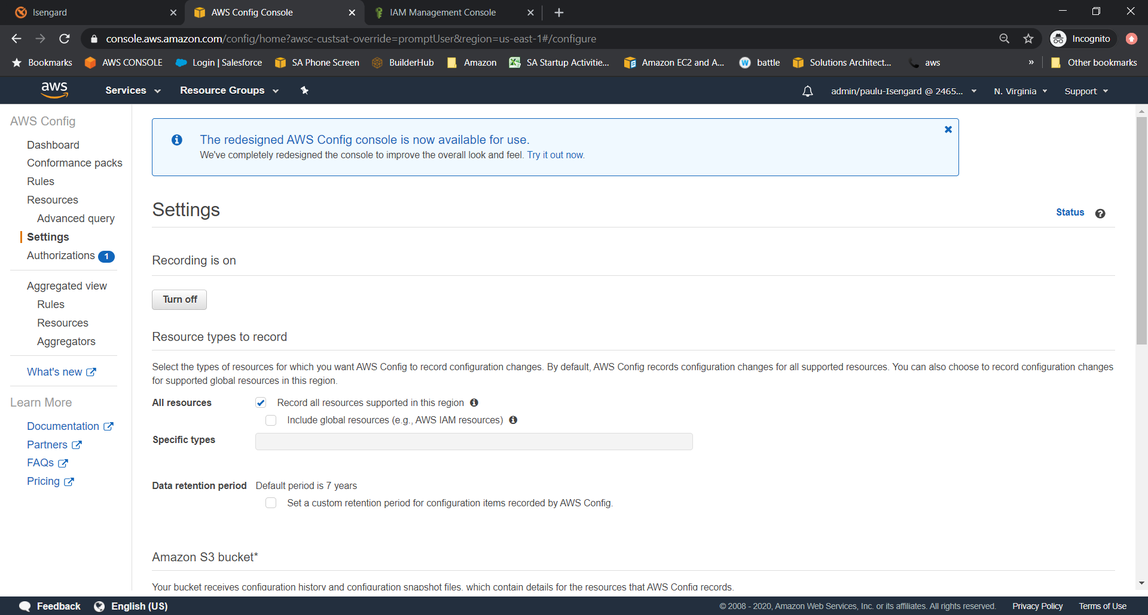
Task: Open the Other bookmarks folder
Action: pyautogui.click(x=1093, y=62)
